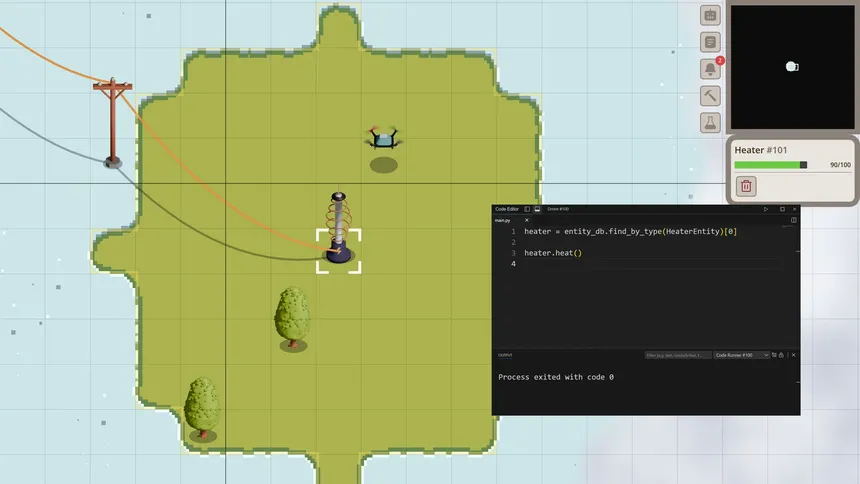Click the Heater health bar
This screenshot has width=860, height=484.
click(x=771, y=165)
